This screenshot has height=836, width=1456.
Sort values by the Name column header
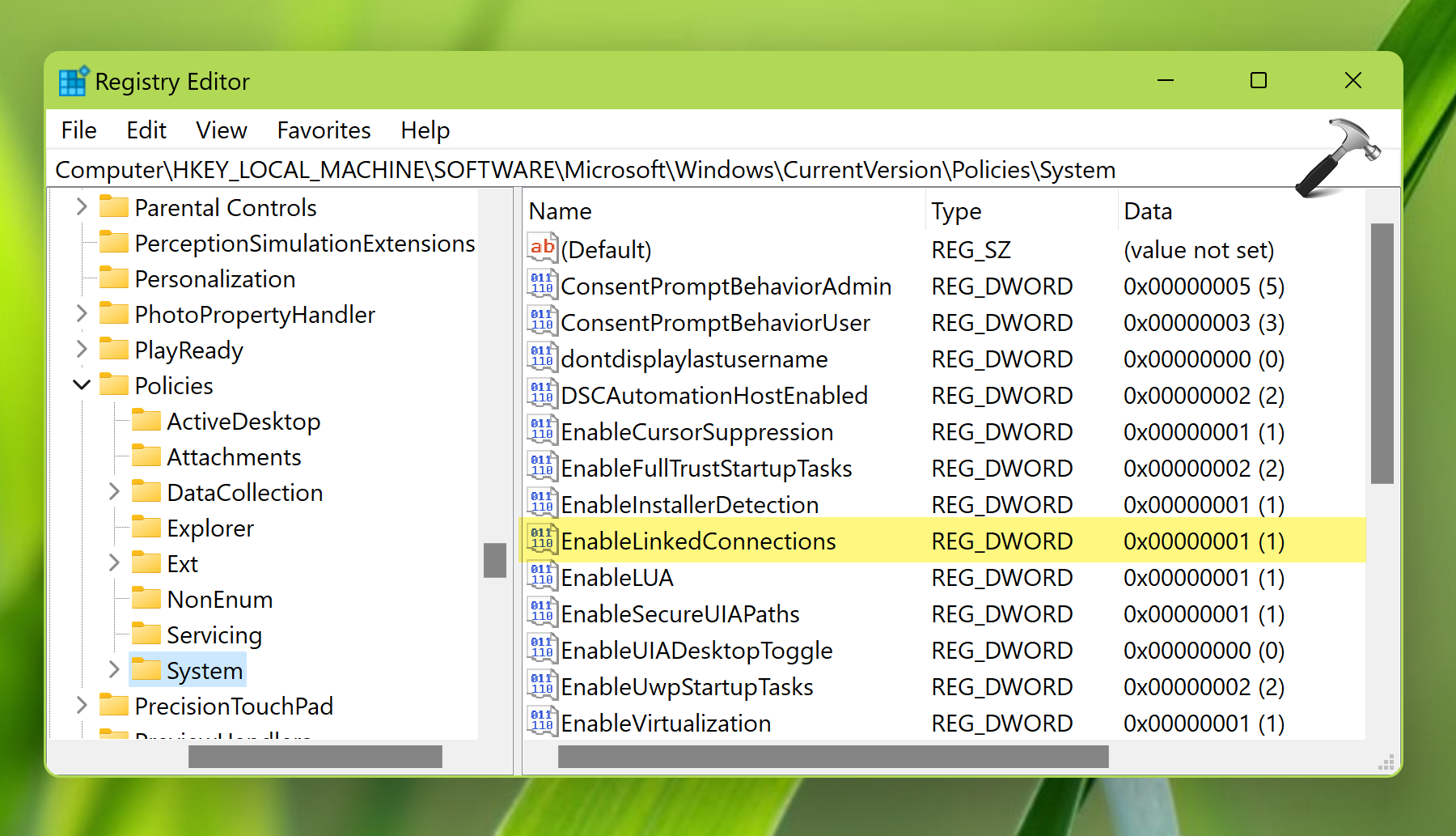coord(560,211)
